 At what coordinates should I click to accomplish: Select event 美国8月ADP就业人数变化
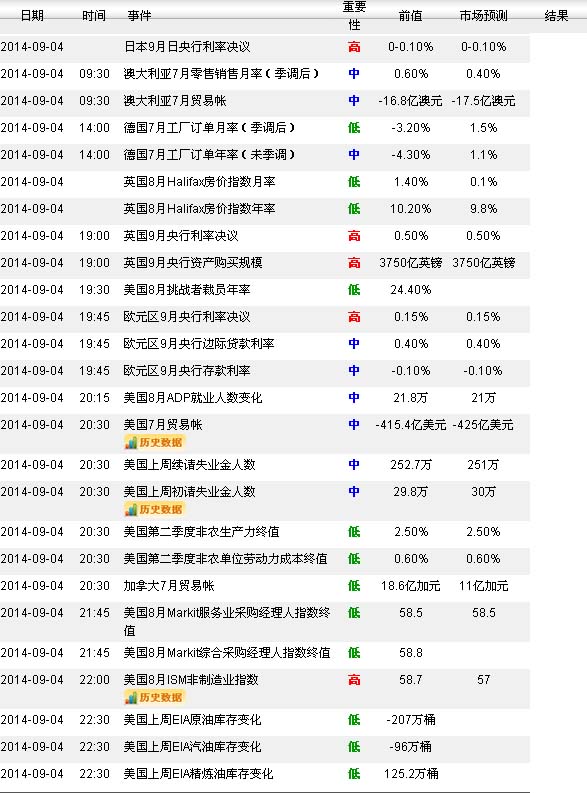[193, 398]
